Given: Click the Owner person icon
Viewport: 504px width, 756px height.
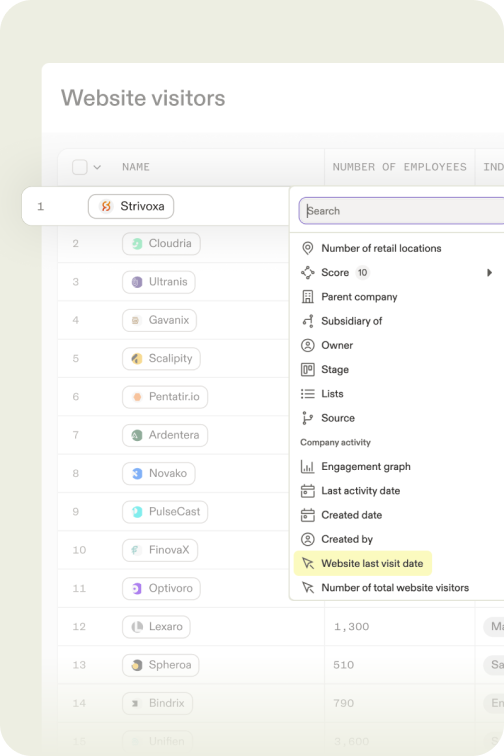Looking at the screenshot, I should [x=307, y=345].
